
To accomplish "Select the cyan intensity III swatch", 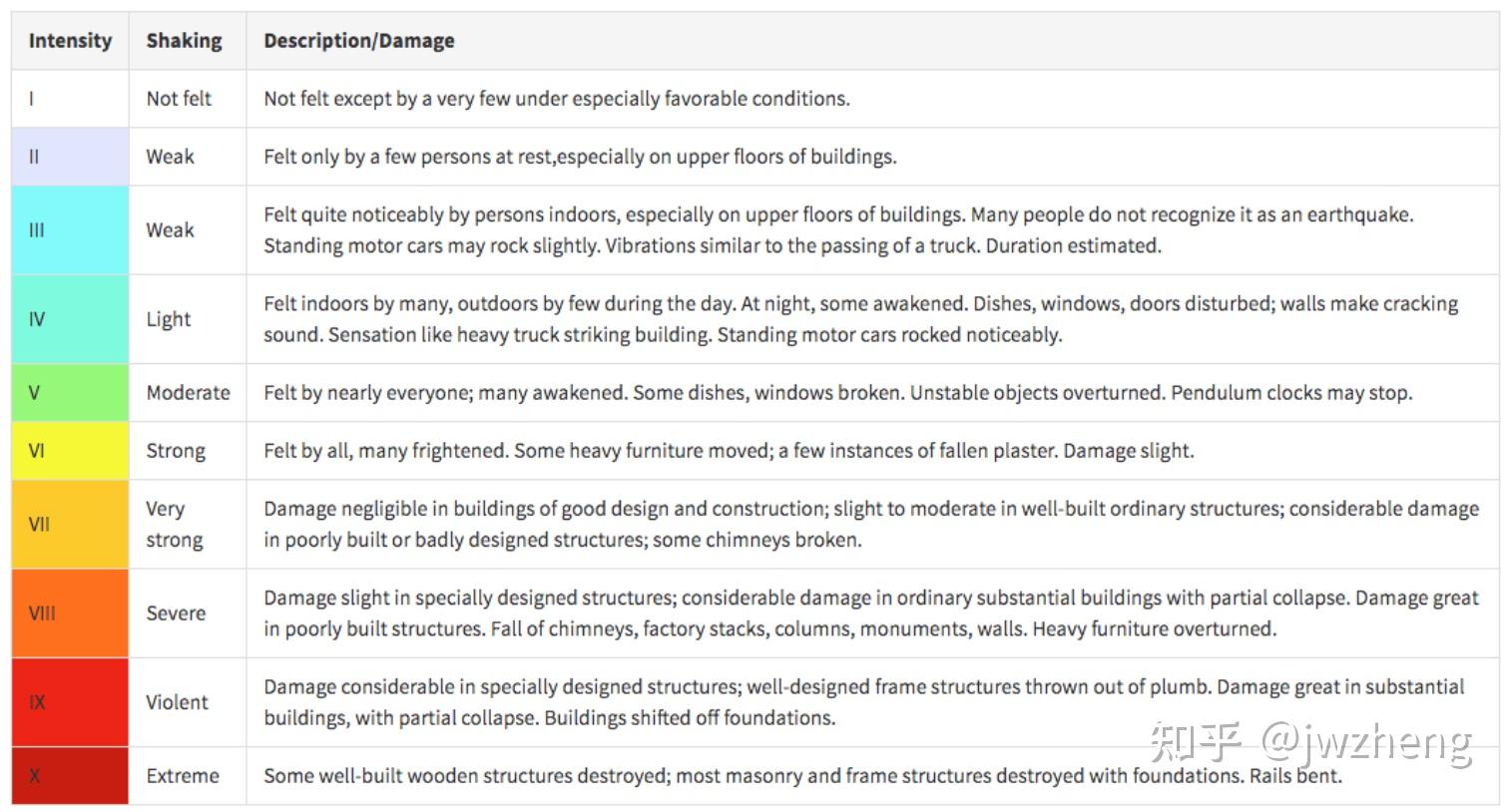I will pos(70,229).
